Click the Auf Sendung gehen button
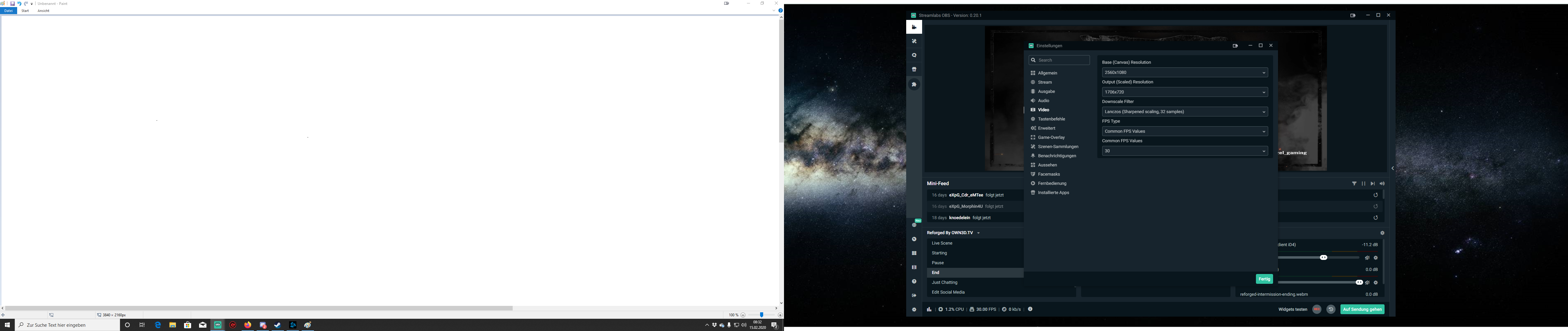Screen dimensions: 1568x331 [x=1362, y=310]
